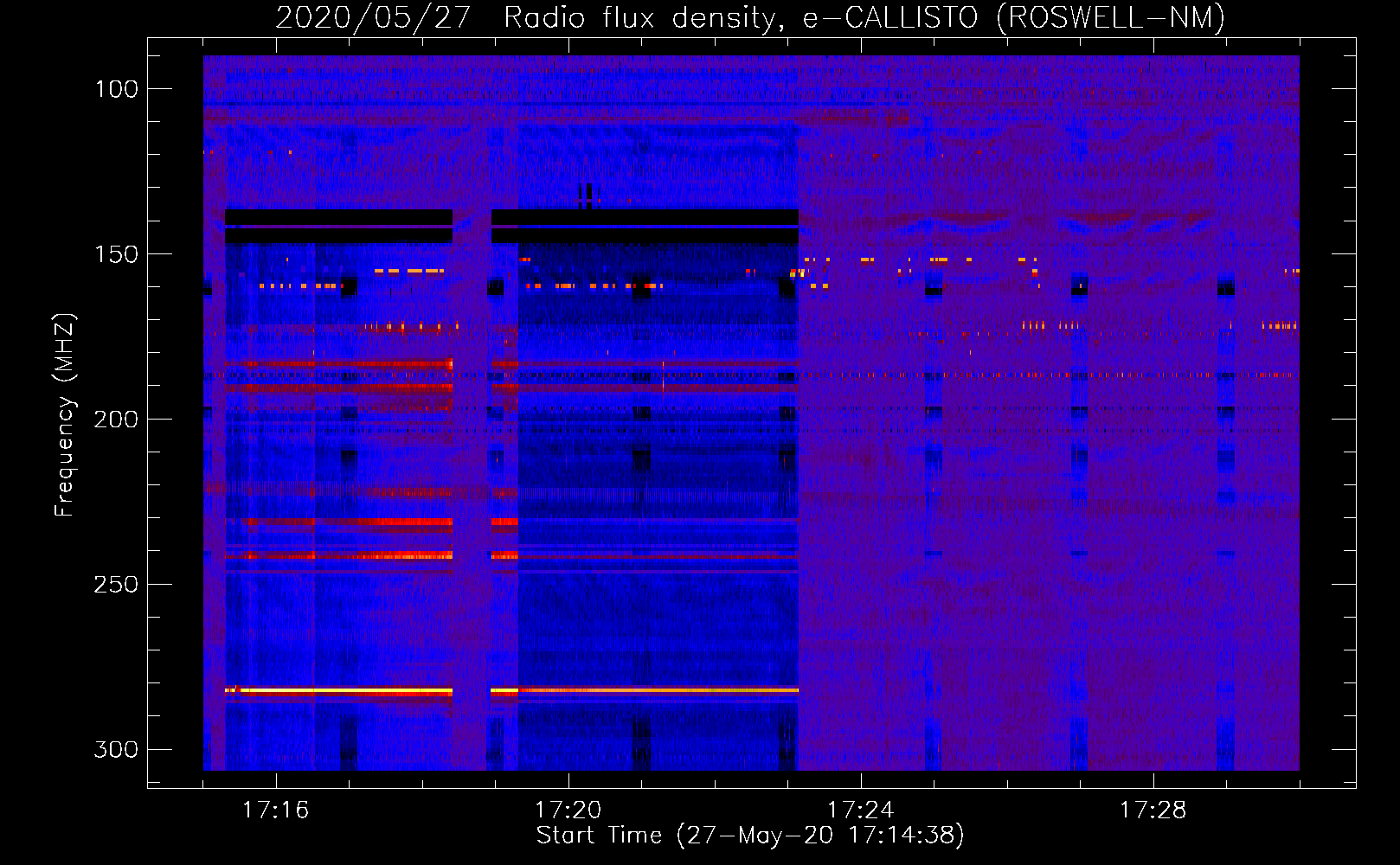Screen dimensions: 1400x865
Task: Click the 17:24 time tick label
Action: (860, 811)
